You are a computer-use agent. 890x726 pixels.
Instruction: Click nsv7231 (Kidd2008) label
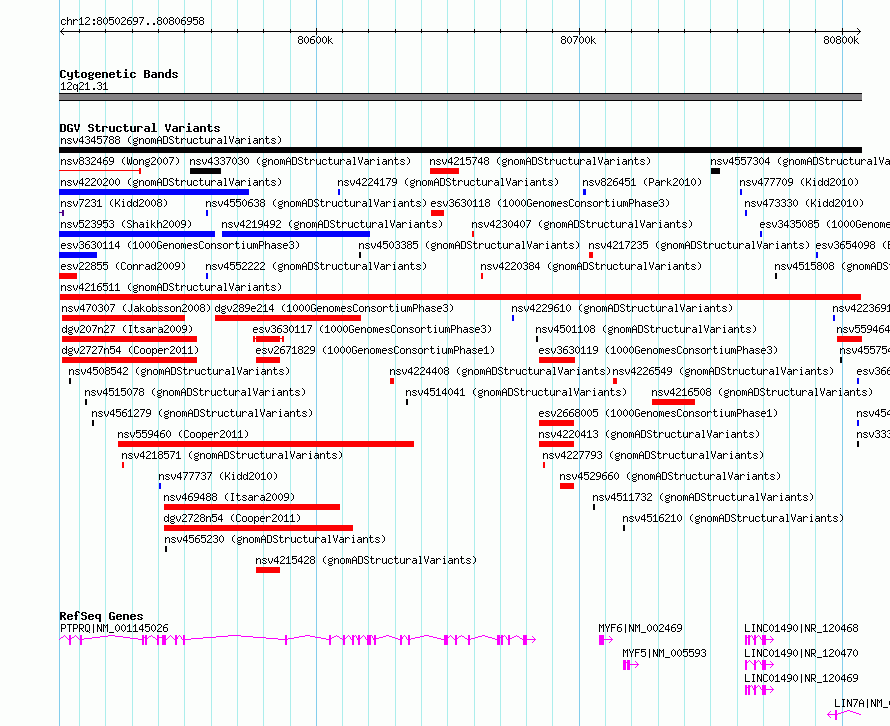[x=114, y=203]
